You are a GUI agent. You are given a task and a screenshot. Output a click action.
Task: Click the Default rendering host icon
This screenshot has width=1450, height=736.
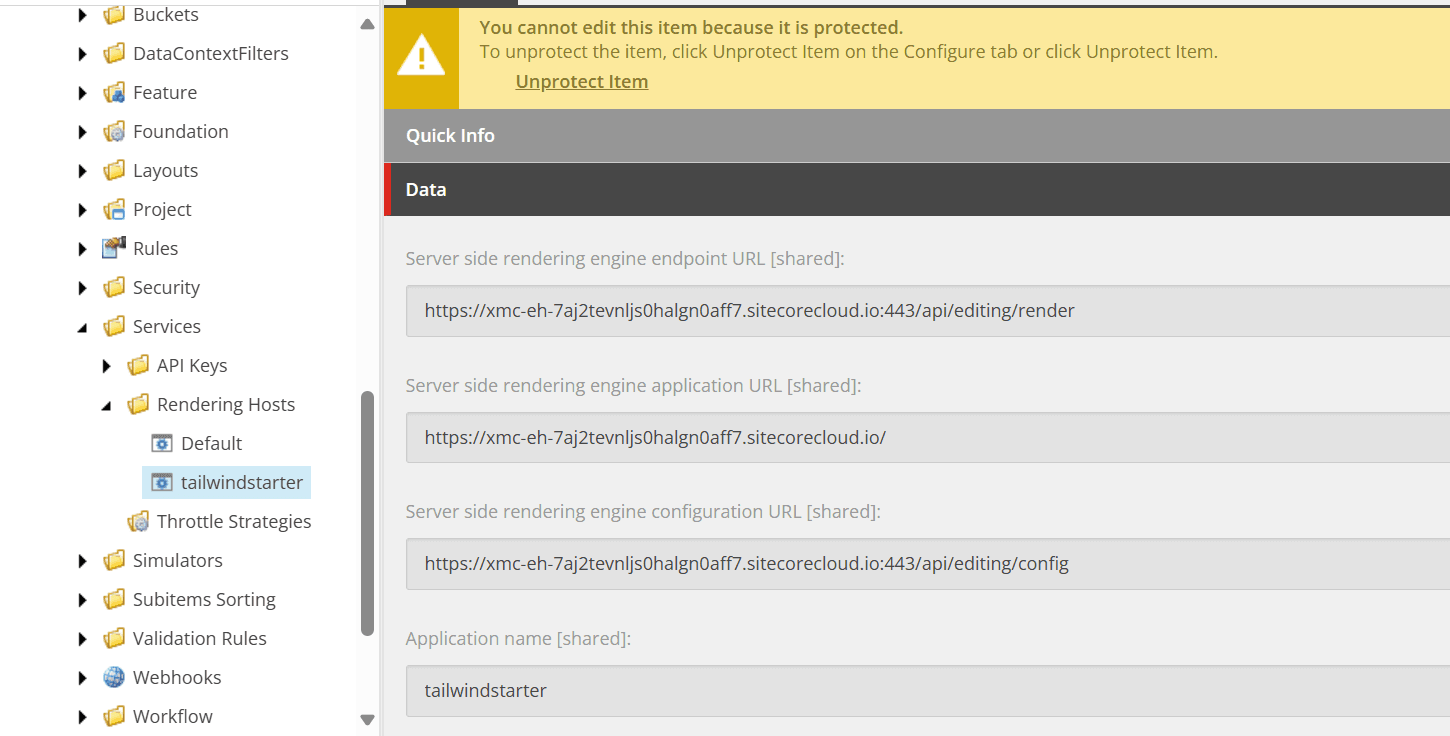tap(162, 444)
